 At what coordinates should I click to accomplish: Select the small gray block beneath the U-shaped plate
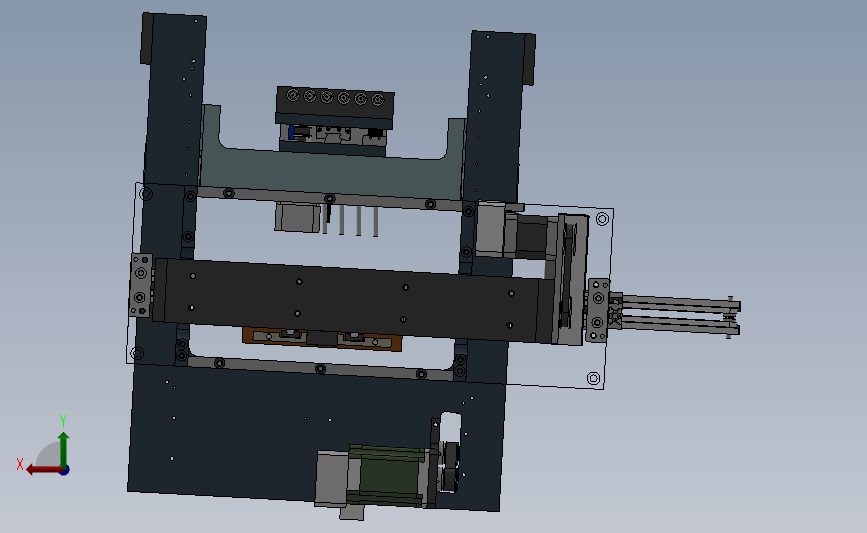click(297, 217)
